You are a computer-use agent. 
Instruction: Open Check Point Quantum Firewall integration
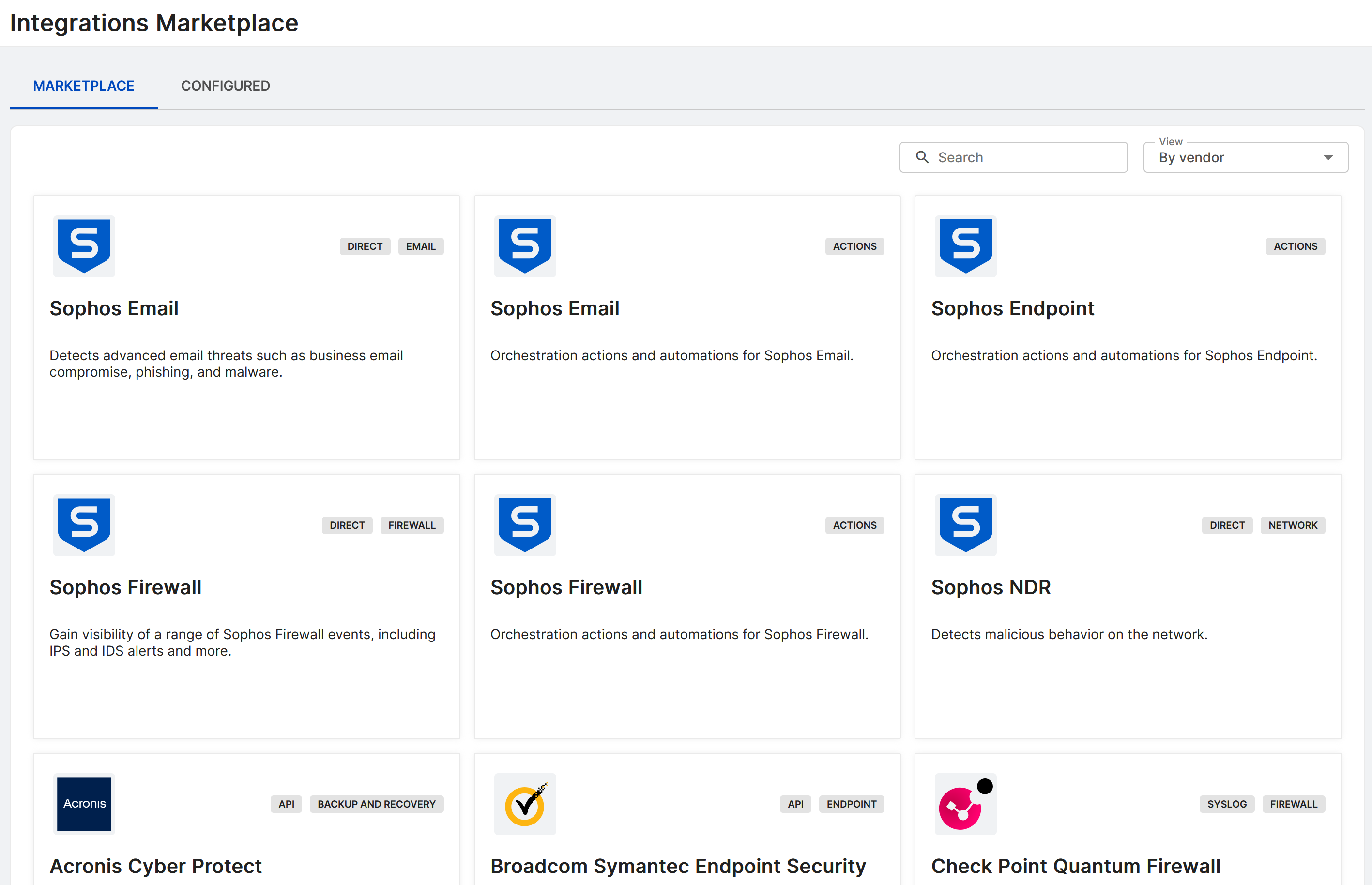(x=1076, y=866)
